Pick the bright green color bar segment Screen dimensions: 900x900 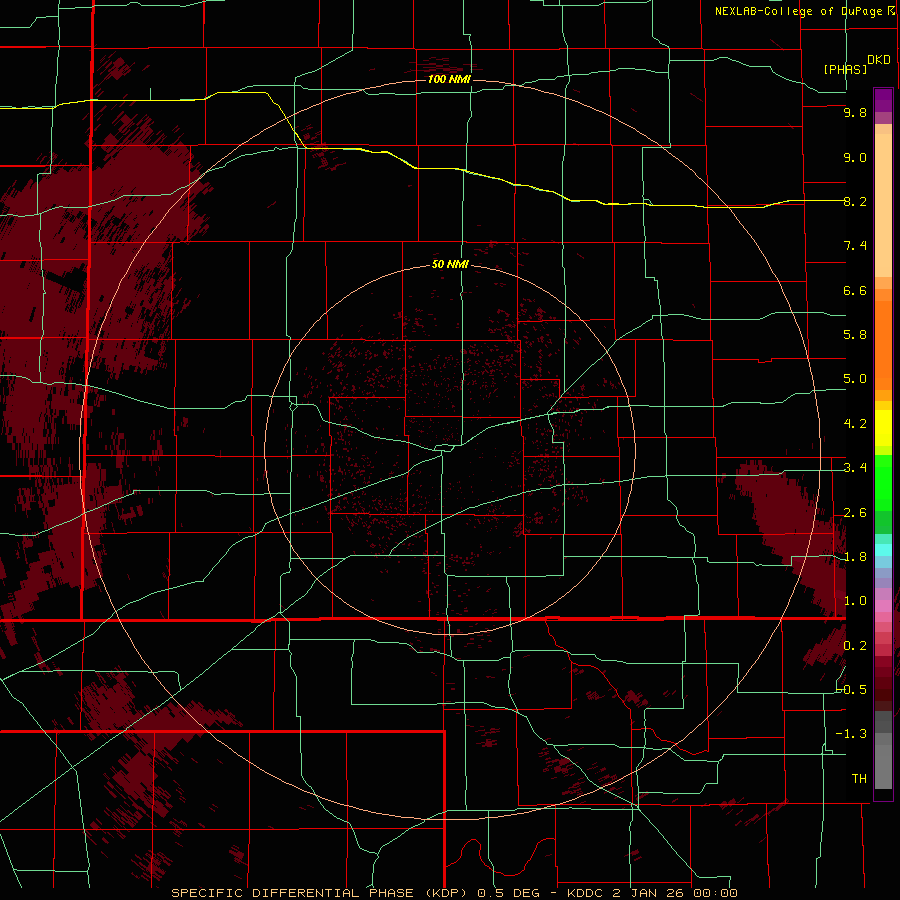883,482
